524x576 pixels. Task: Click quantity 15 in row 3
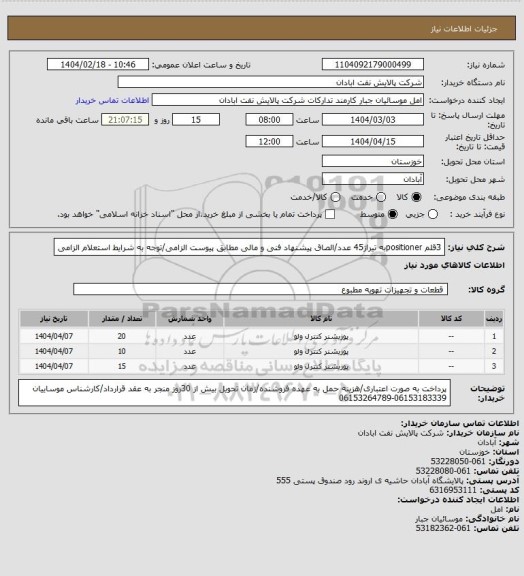pyautogui.click(x=122, y=366)
